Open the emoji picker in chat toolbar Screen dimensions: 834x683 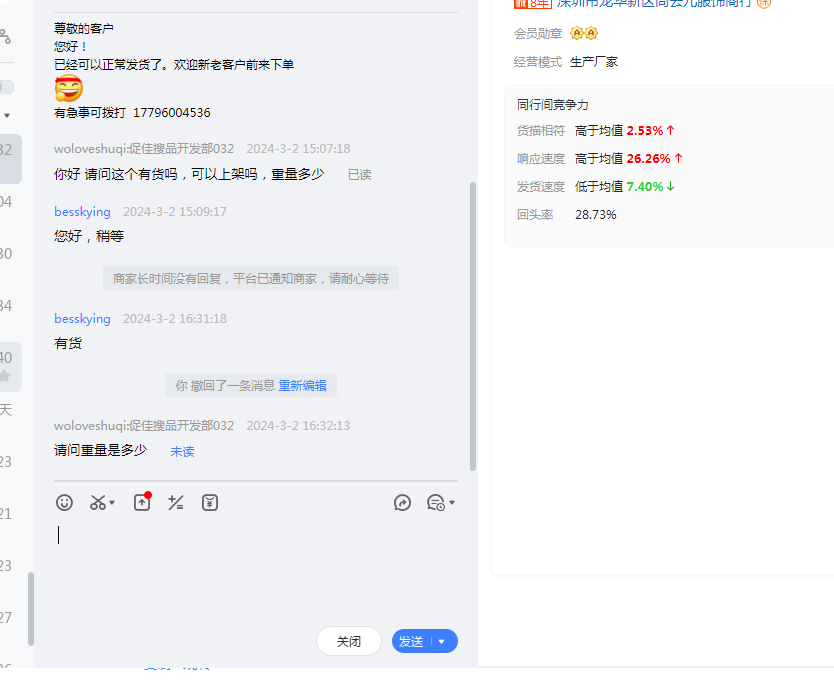[65, 503]
